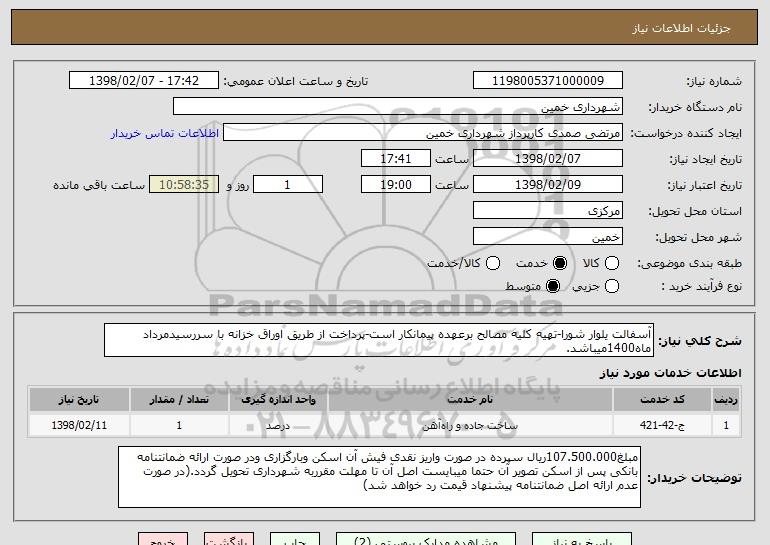Screen dimensions: 770x545
Task: Click the service code cell ج-42-421
Action: pos(662,425)
